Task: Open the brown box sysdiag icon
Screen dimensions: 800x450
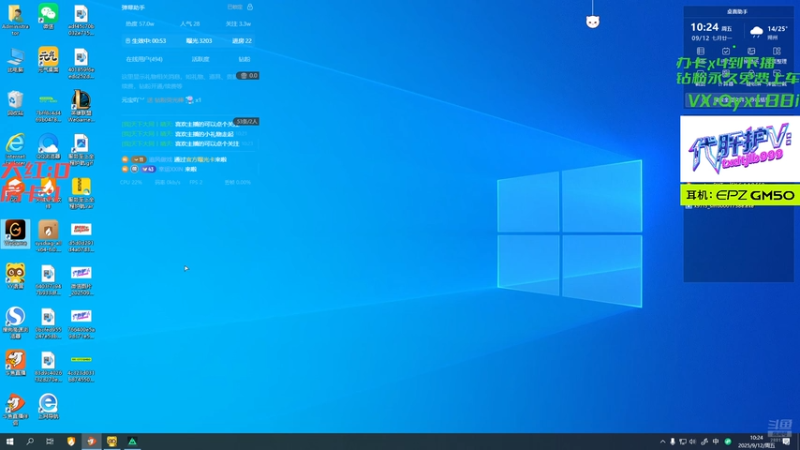Action: tap(48, 236)
